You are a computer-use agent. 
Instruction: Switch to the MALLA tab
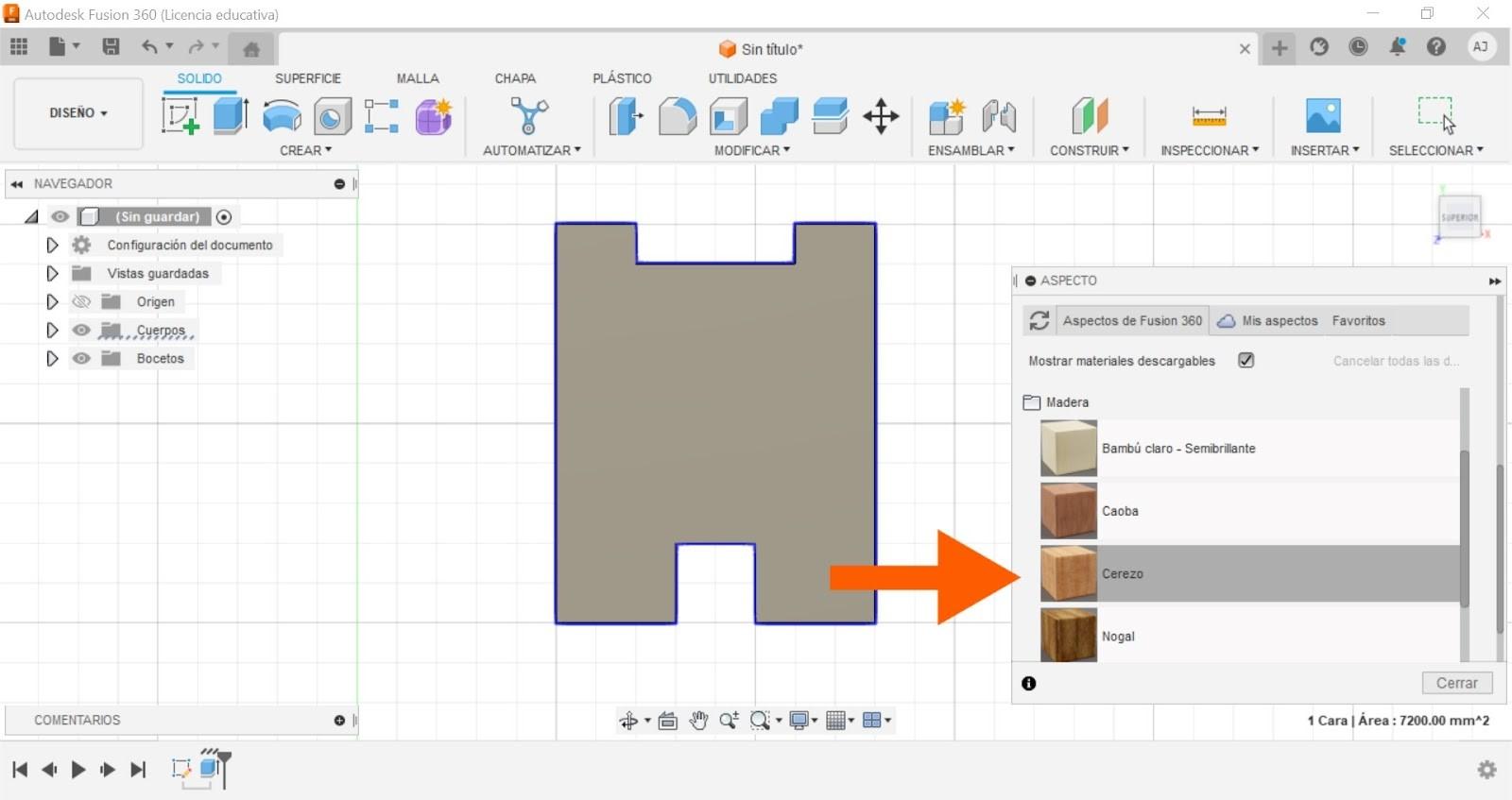click(x=418, y=78)
